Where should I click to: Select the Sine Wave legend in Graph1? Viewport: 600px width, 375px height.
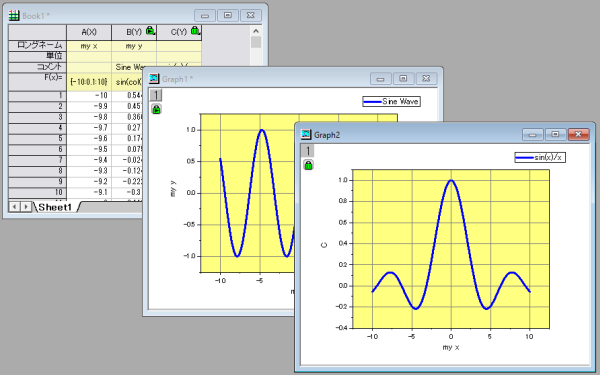[391, 101]
